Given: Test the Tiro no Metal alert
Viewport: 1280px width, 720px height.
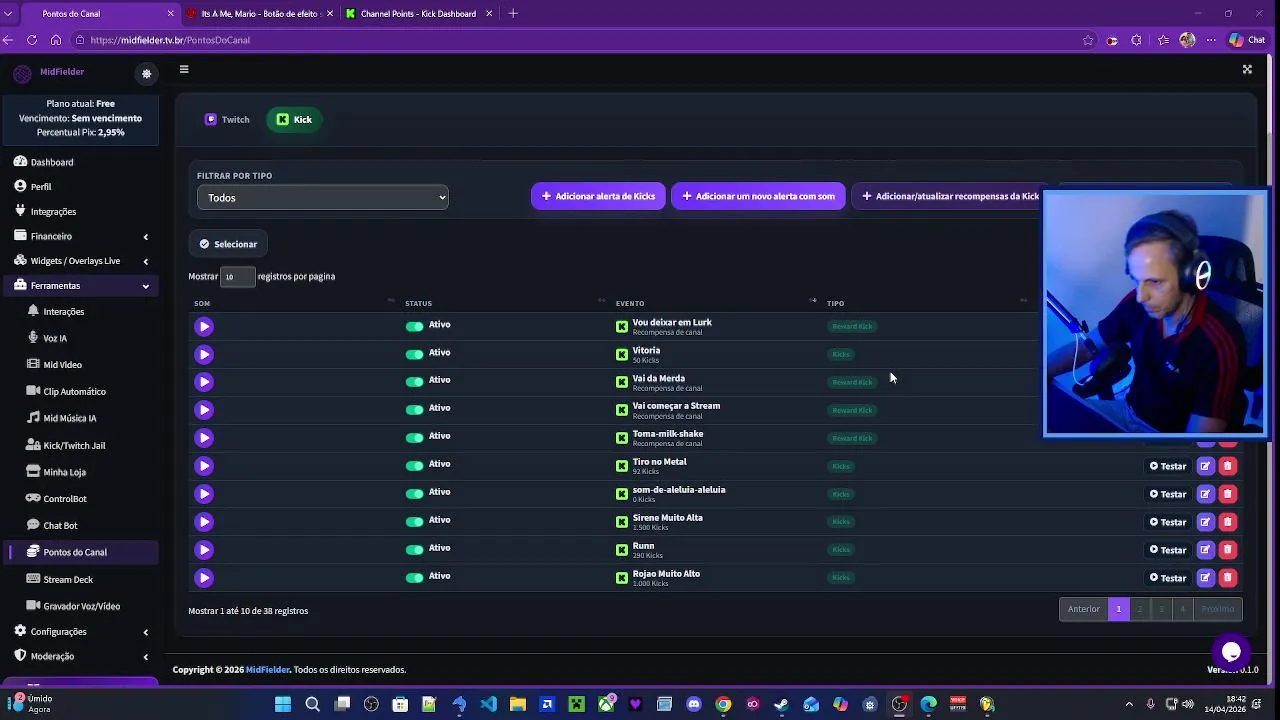Looking at the screenshot, I should [1167, 466].
